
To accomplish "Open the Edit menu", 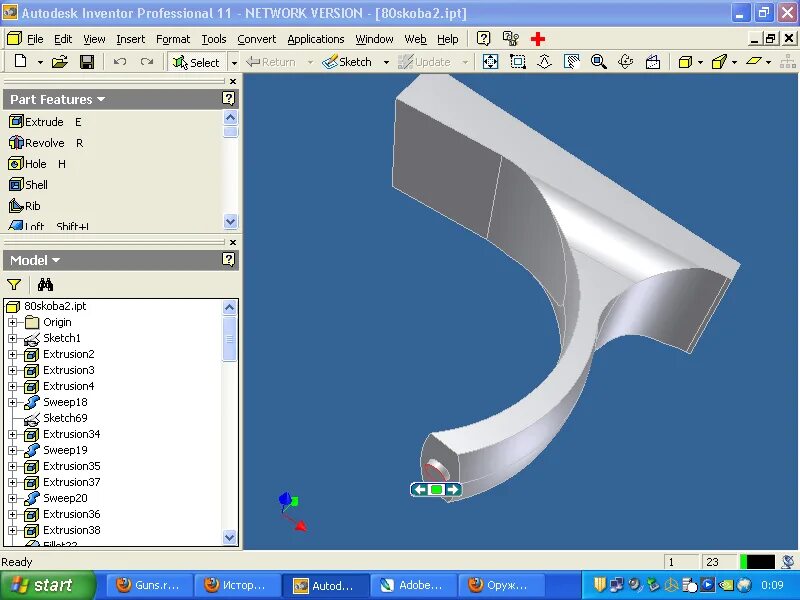I will 63,39.
